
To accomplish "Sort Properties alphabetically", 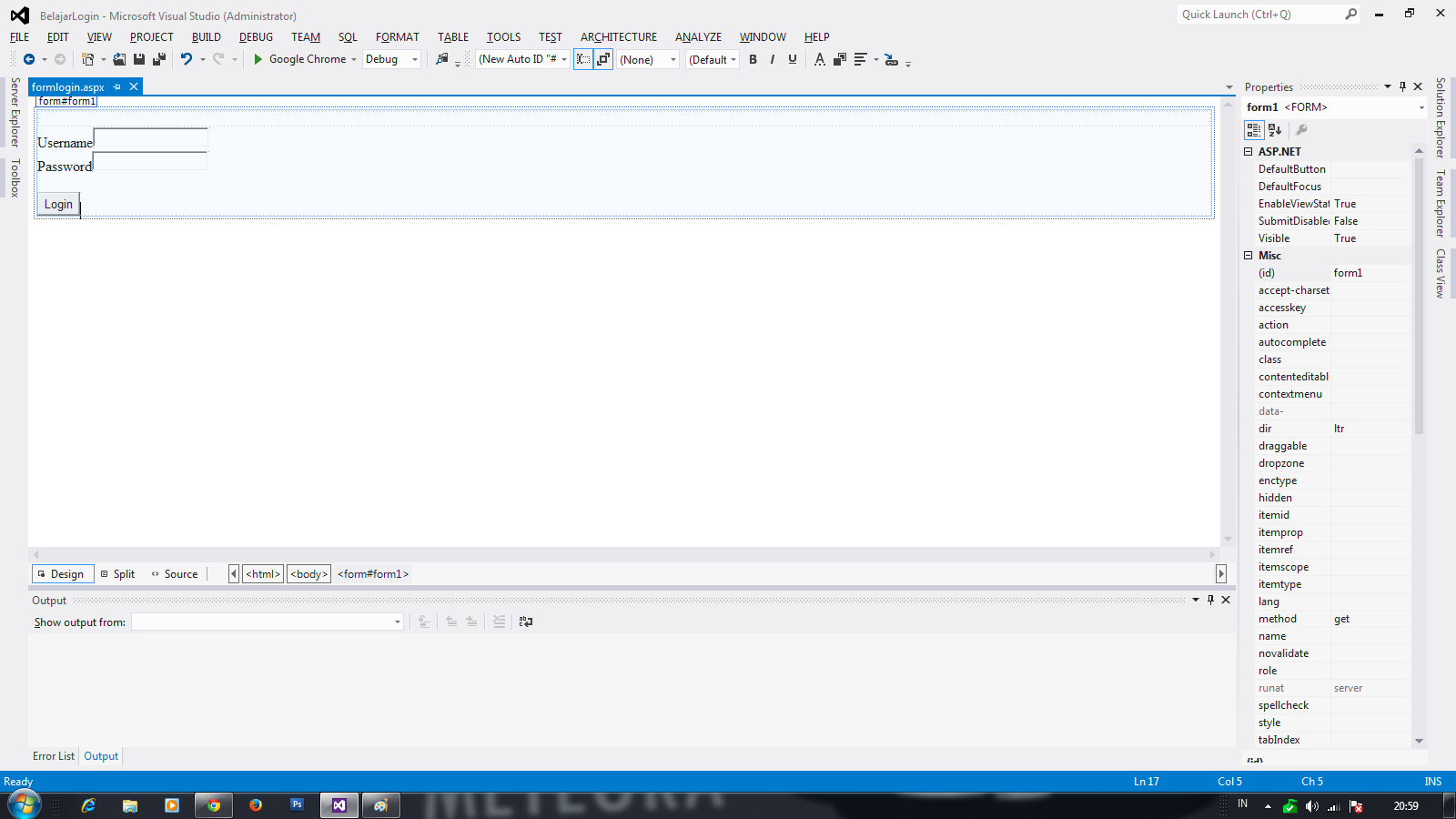I will tap(1275, 130).
